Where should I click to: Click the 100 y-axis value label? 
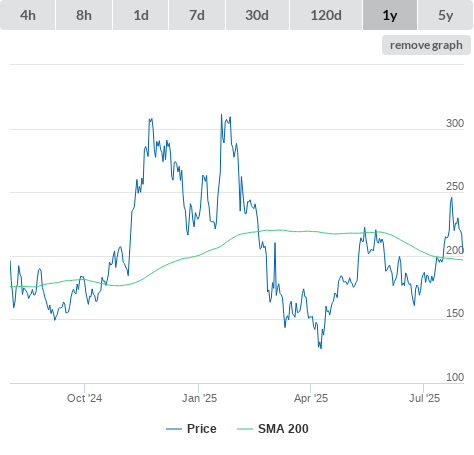[455, 377]
